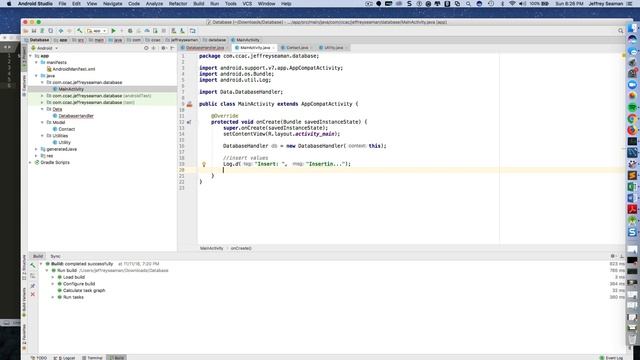Image resolution: width=640 pixels, height=360 pixels.
Task: Close the MainActivity.java editor tab
Action: click(273, 48)
